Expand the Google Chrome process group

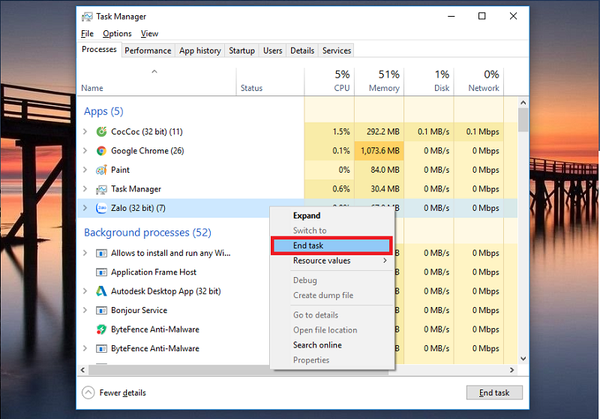point(85,151)
